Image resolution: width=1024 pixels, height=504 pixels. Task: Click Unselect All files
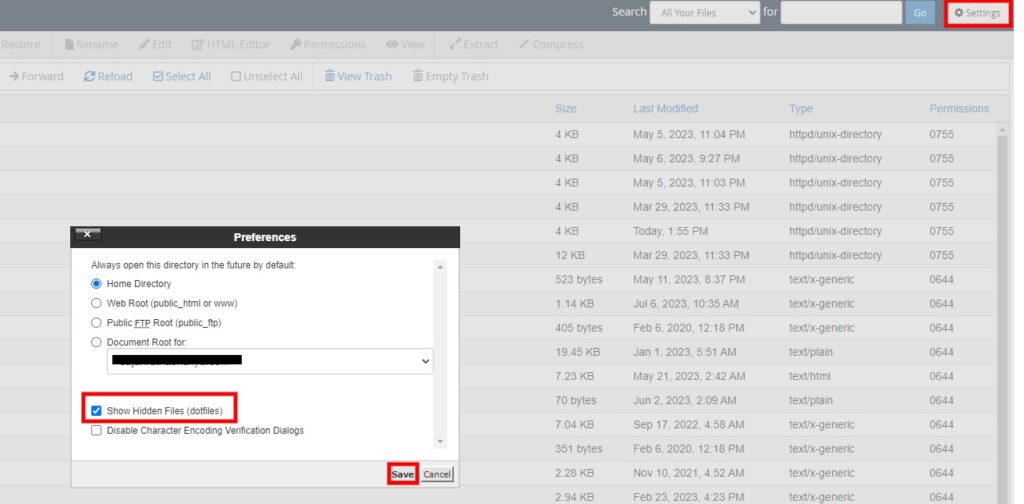(x=266, y=76)
